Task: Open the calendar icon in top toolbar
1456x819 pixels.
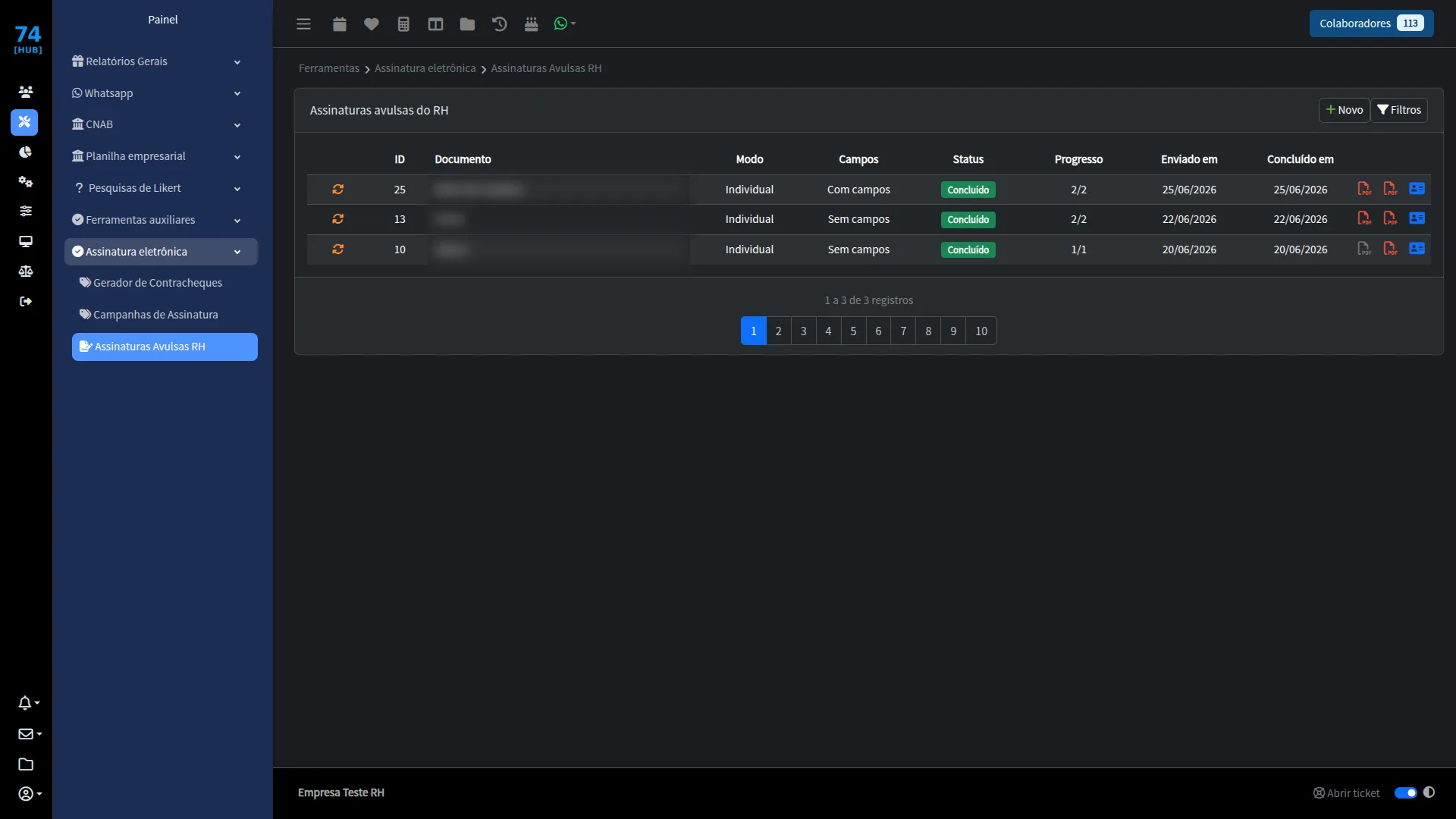Action: (339, 24)
